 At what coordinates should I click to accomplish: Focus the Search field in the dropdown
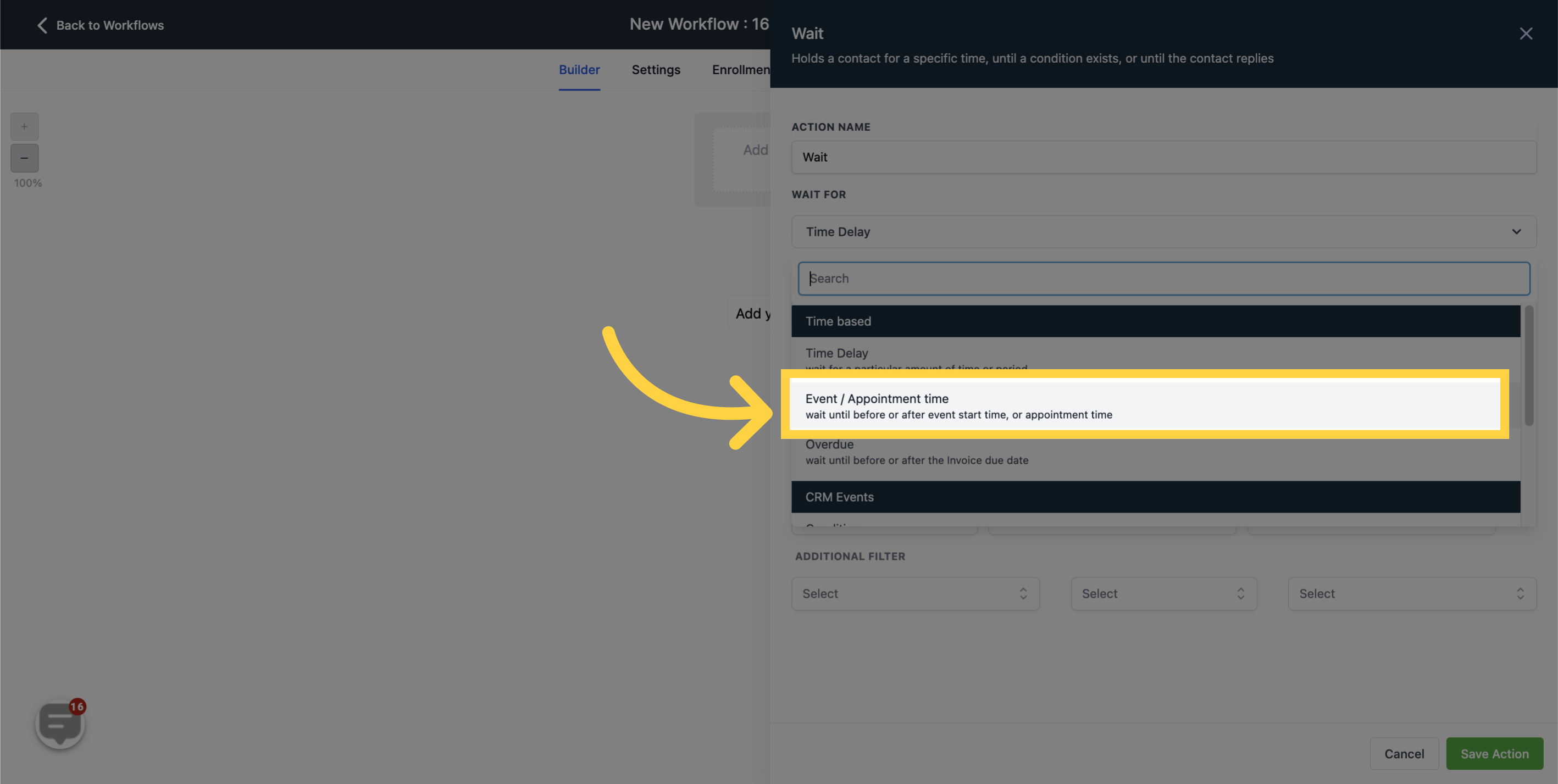click(1163, 279)
